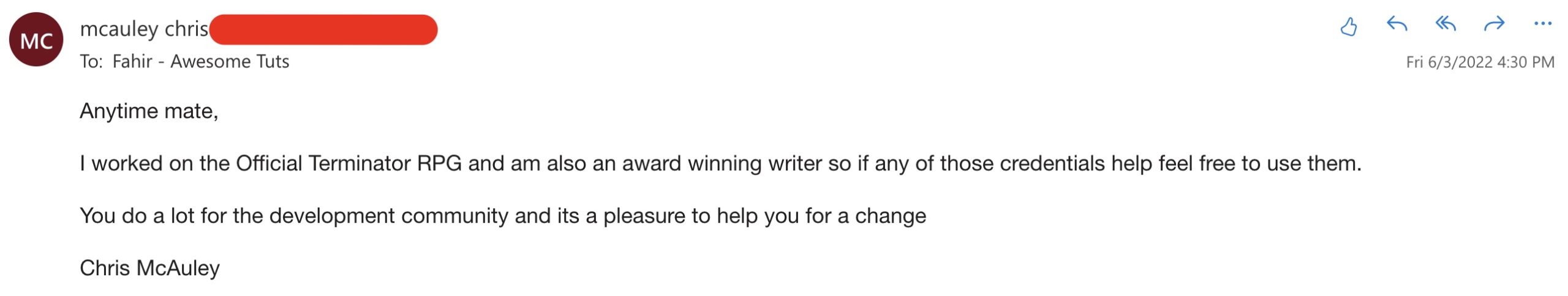
Task: Click the words "Official Terminator RPG"
Action: pos(349,164)
